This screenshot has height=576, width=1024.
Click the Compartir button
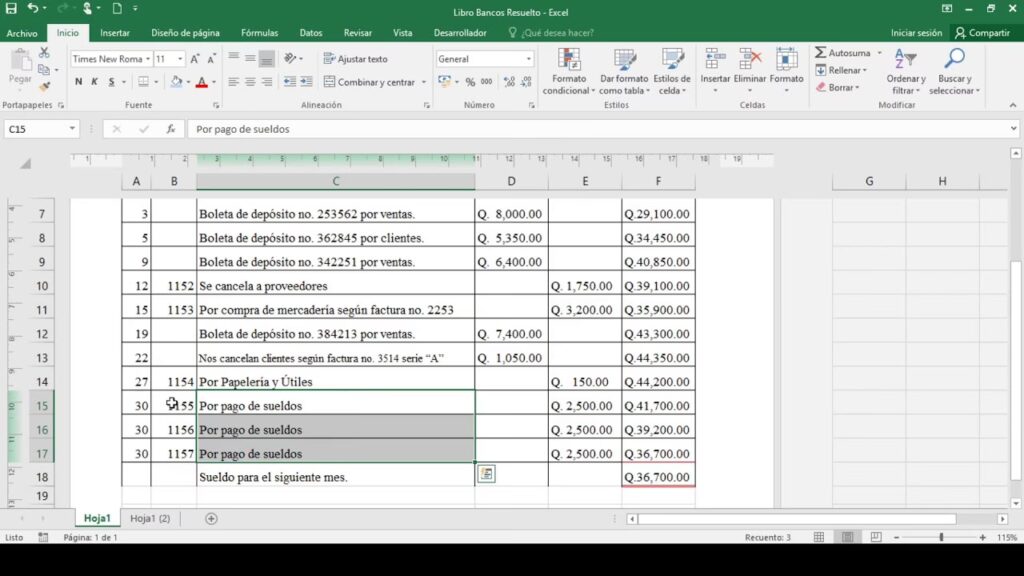[983, 33]
